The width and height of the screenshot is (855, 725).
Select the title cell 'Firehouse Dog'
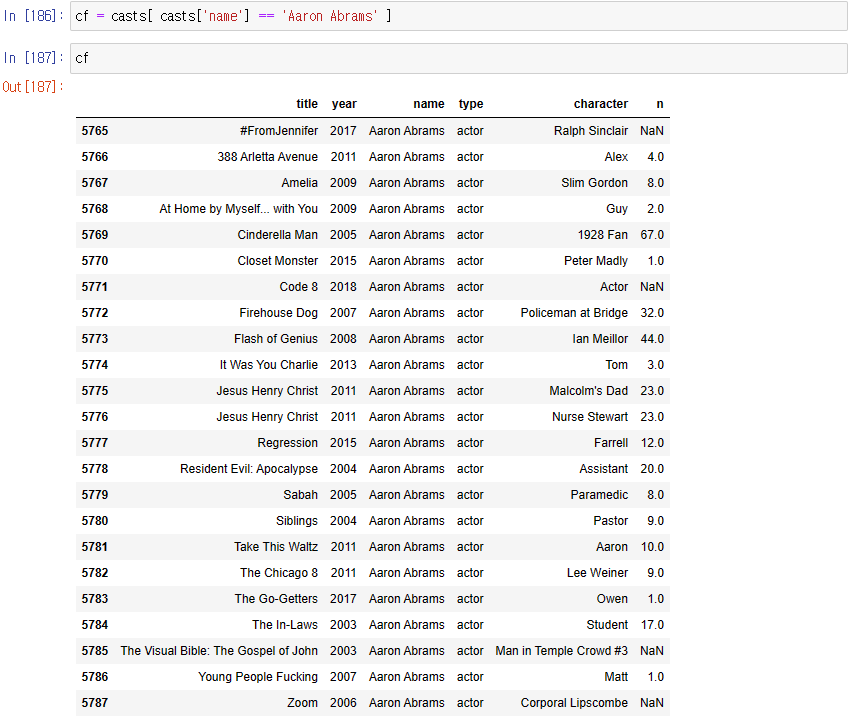[x=279, y=313]
